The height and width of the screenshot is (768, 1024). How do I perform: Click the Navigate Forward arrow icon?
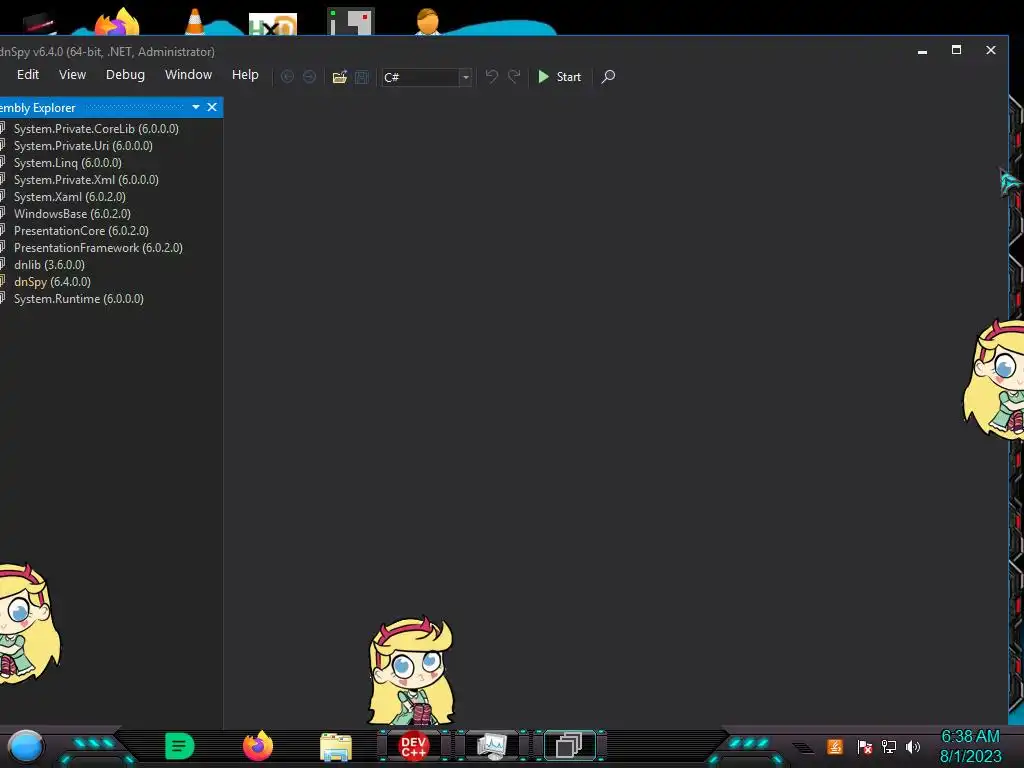(x=309, y=77)
